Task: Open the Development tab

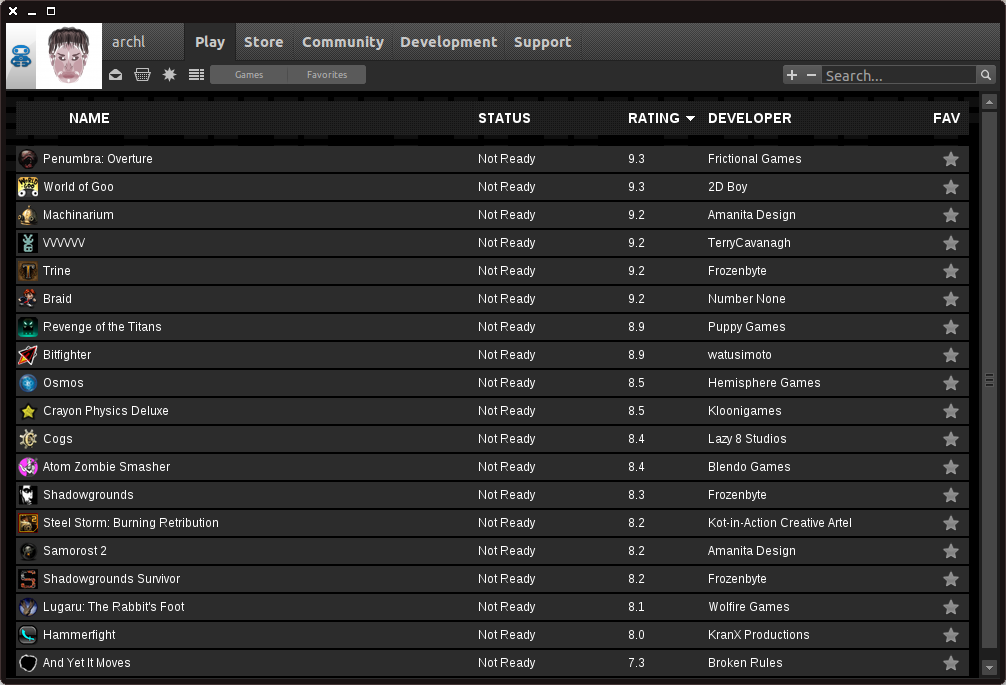Action: pyautogui.click(x=448, y=42)
